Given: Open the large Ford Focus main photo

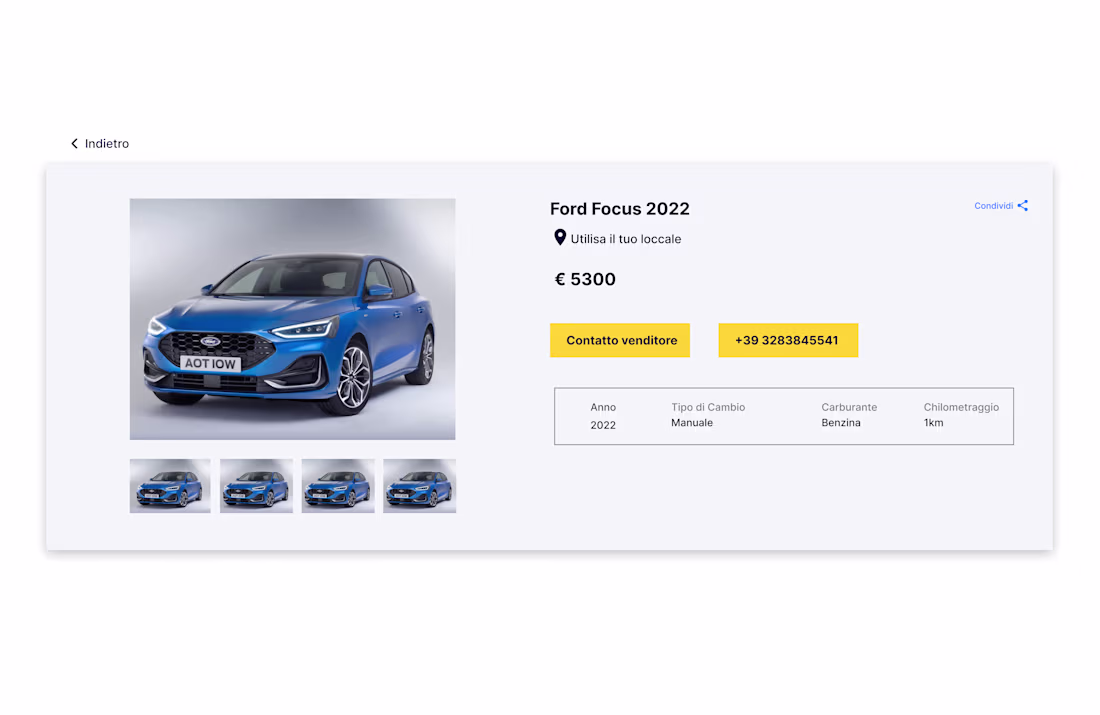Looking at the screenshot, I should pyautogui.click(x=292, y=319).
